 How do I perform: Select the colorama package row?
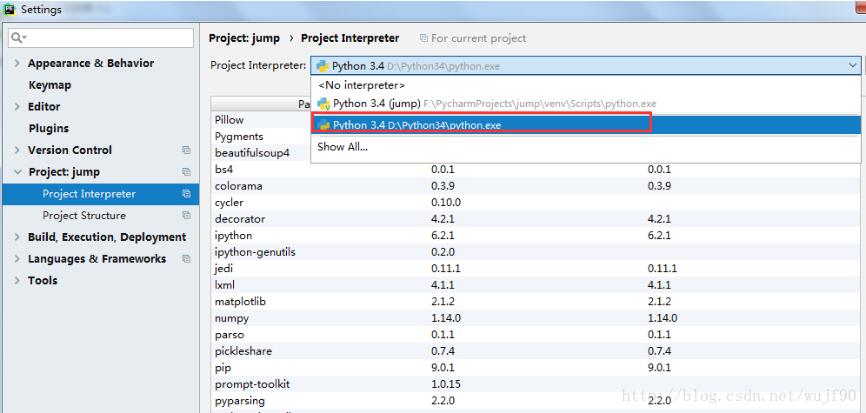535,186
